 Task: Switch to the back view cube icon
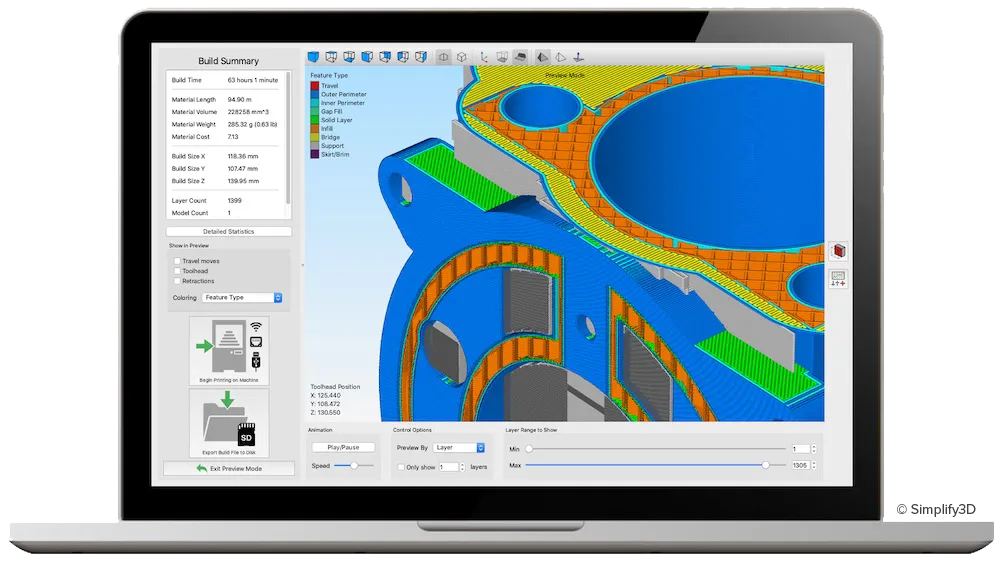click(x=385, y=57)
